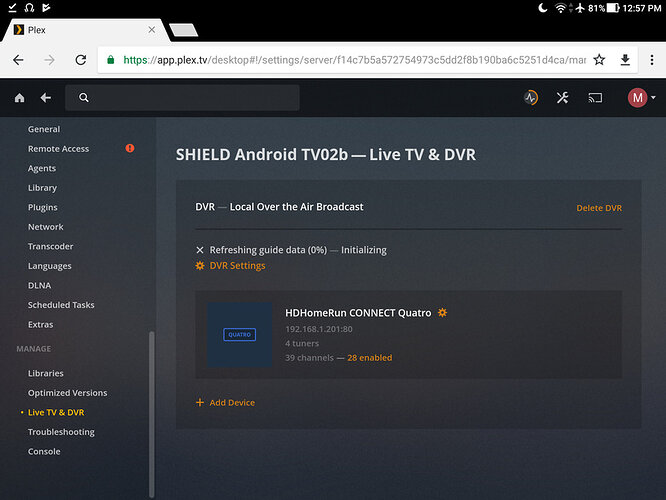Open Network settings
This screenshot has width=666, height=500.
pyautogui.click(x=46, y=227)
